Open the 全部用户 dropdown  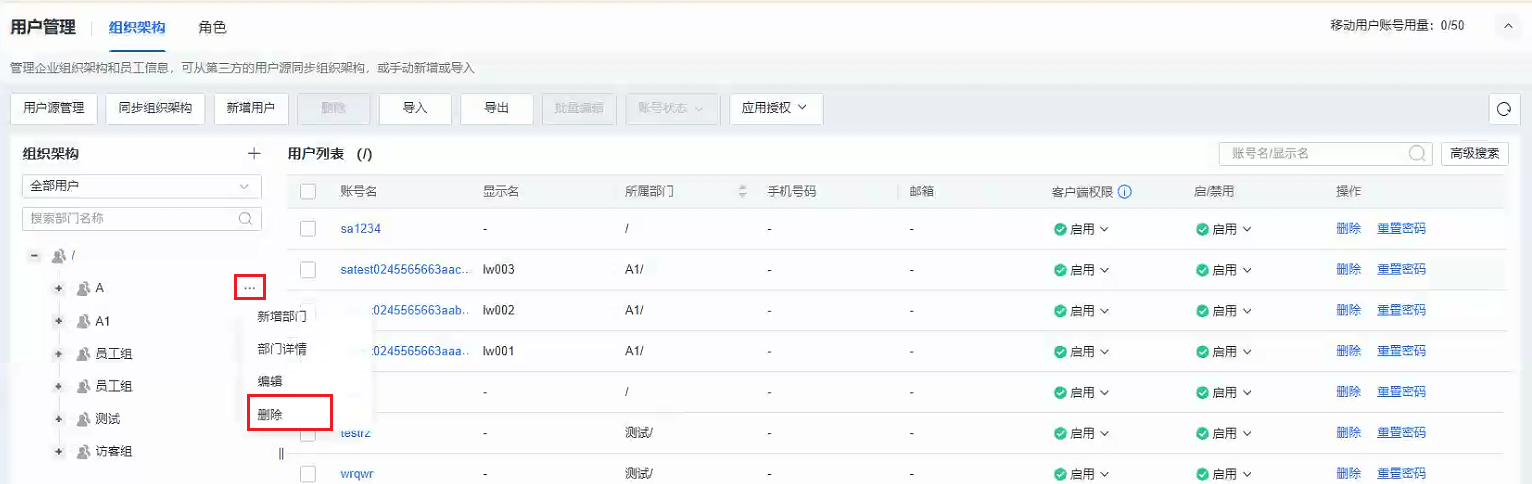(x=141, y=187)
